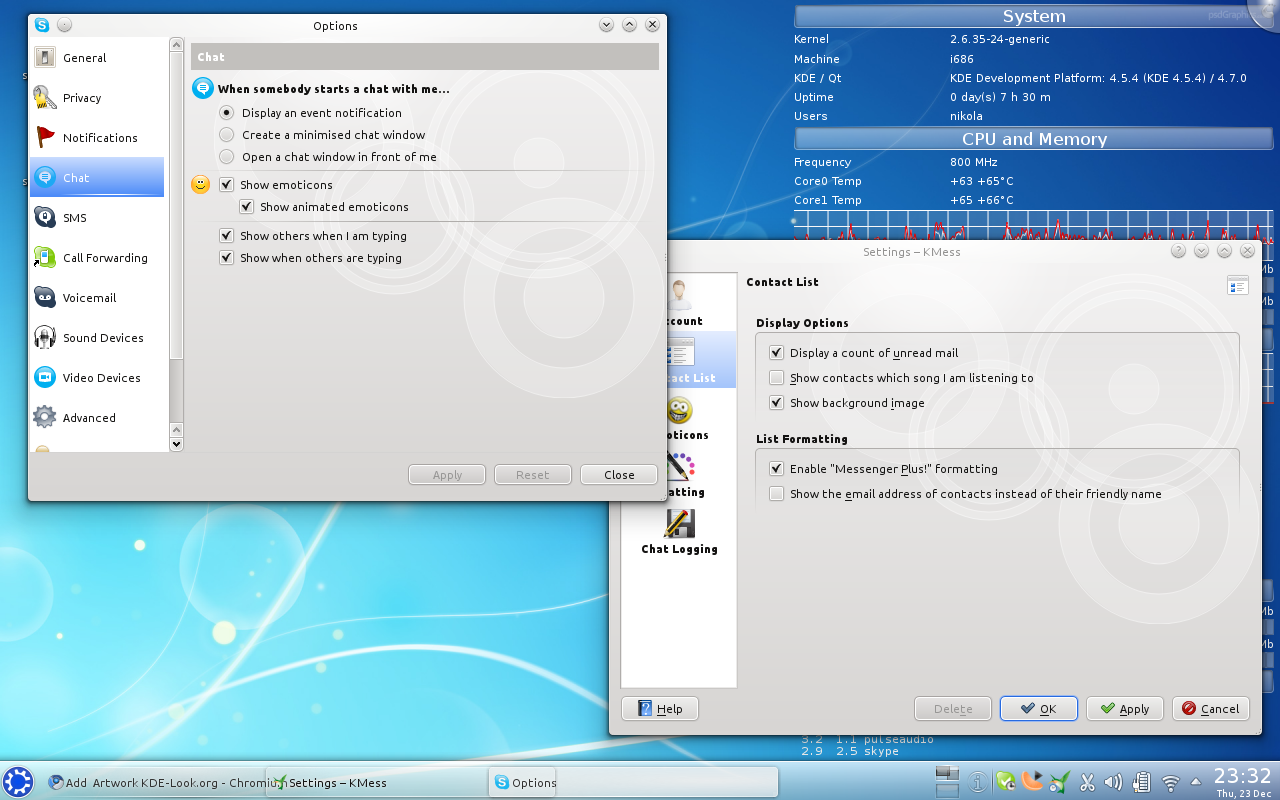The image size is (1280, 800).
Task: Select the Chat category in Options sidebar
Action: (x=97, y=177)
